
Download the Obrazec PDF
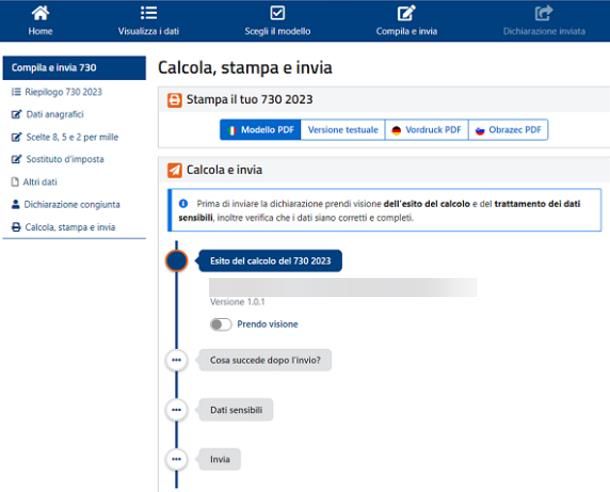click(x=508, y=130)
